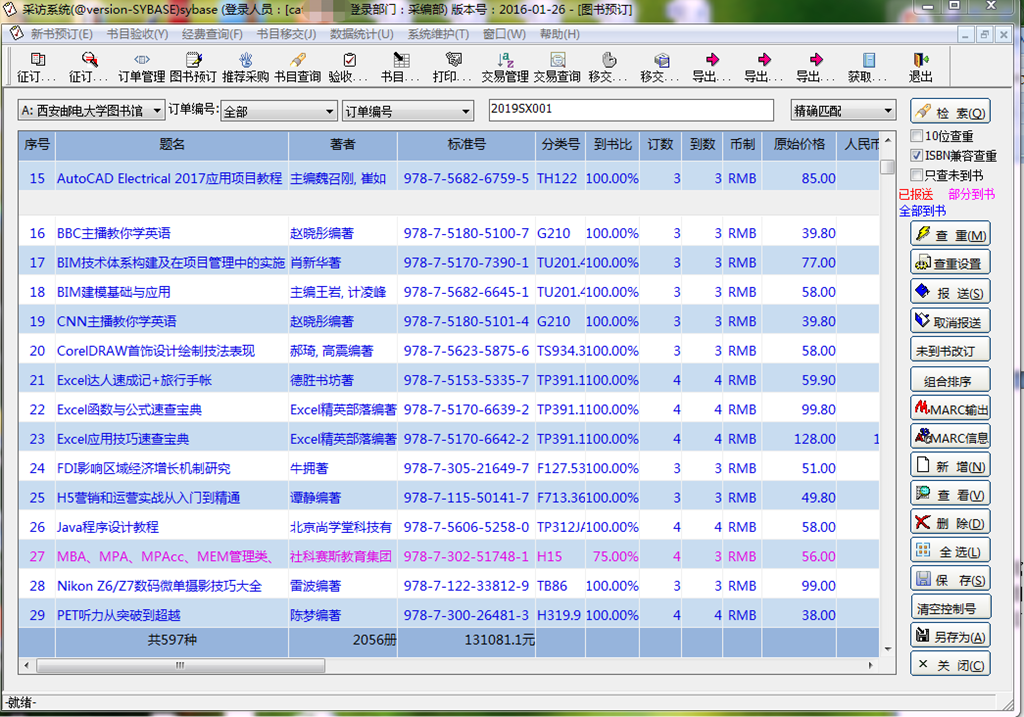1024x717 pixels.
Task: Open the 精确匹配 match type dropdown
Action: point(888,111)
